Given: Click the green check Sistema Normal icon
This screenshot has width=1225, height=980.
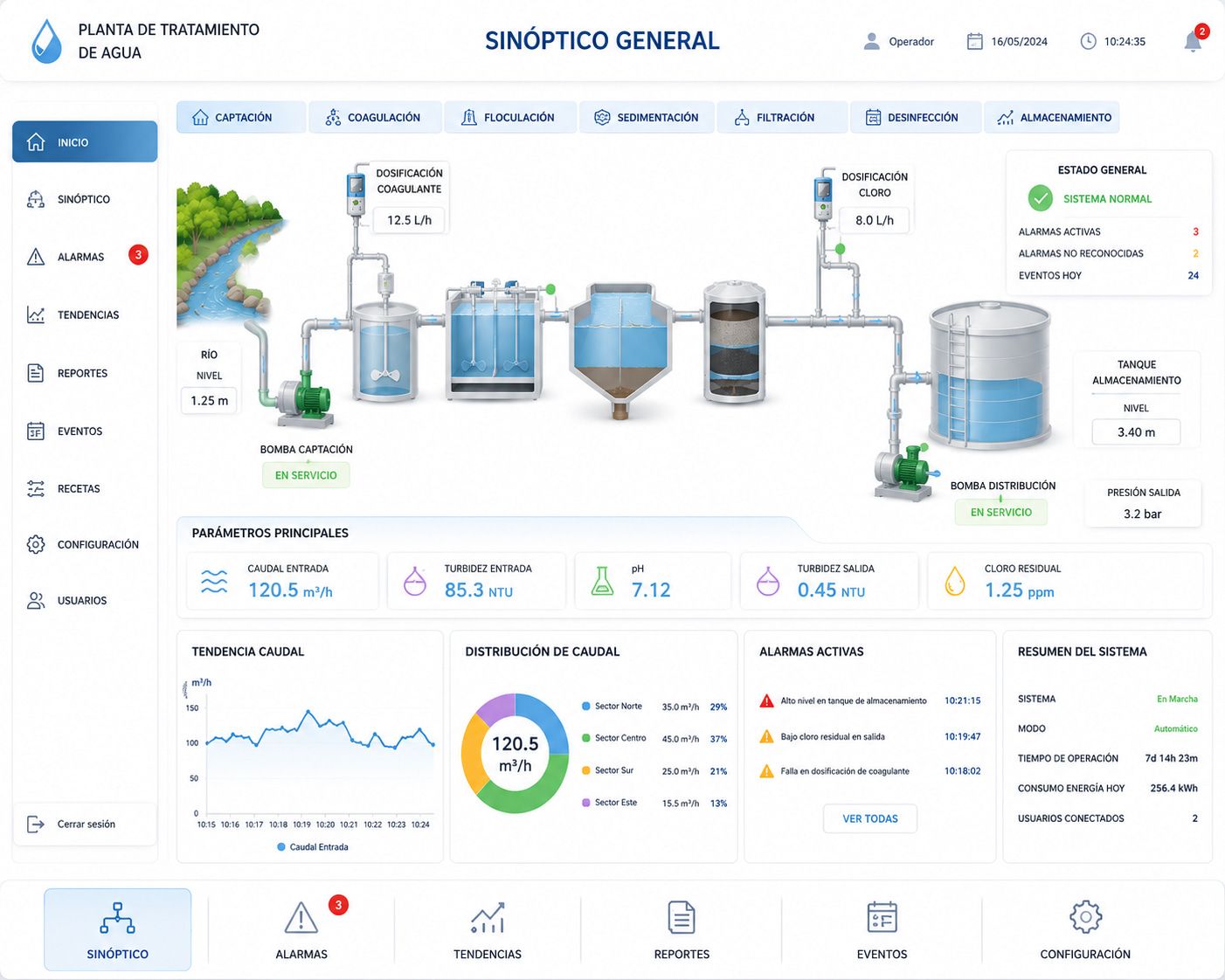Looking at the screenshot, I should (x=1040, y=198).
